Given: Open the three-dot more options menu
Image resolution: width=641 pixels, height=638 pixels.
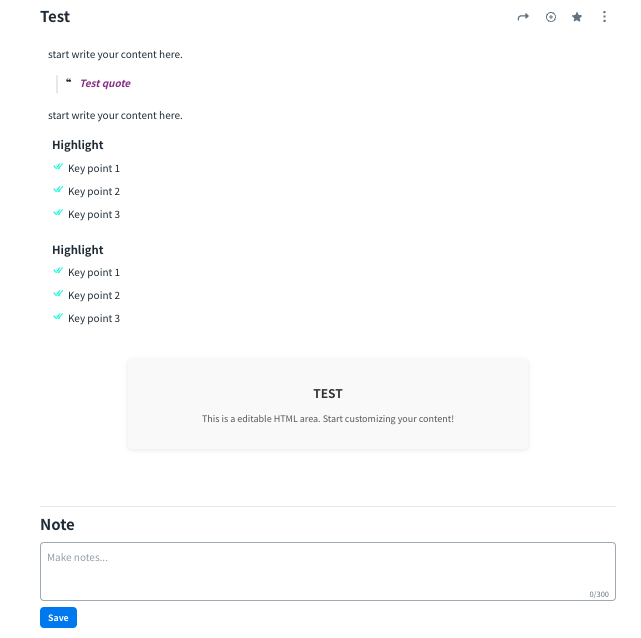Looking at the screenshot, I should click(604, 17).
